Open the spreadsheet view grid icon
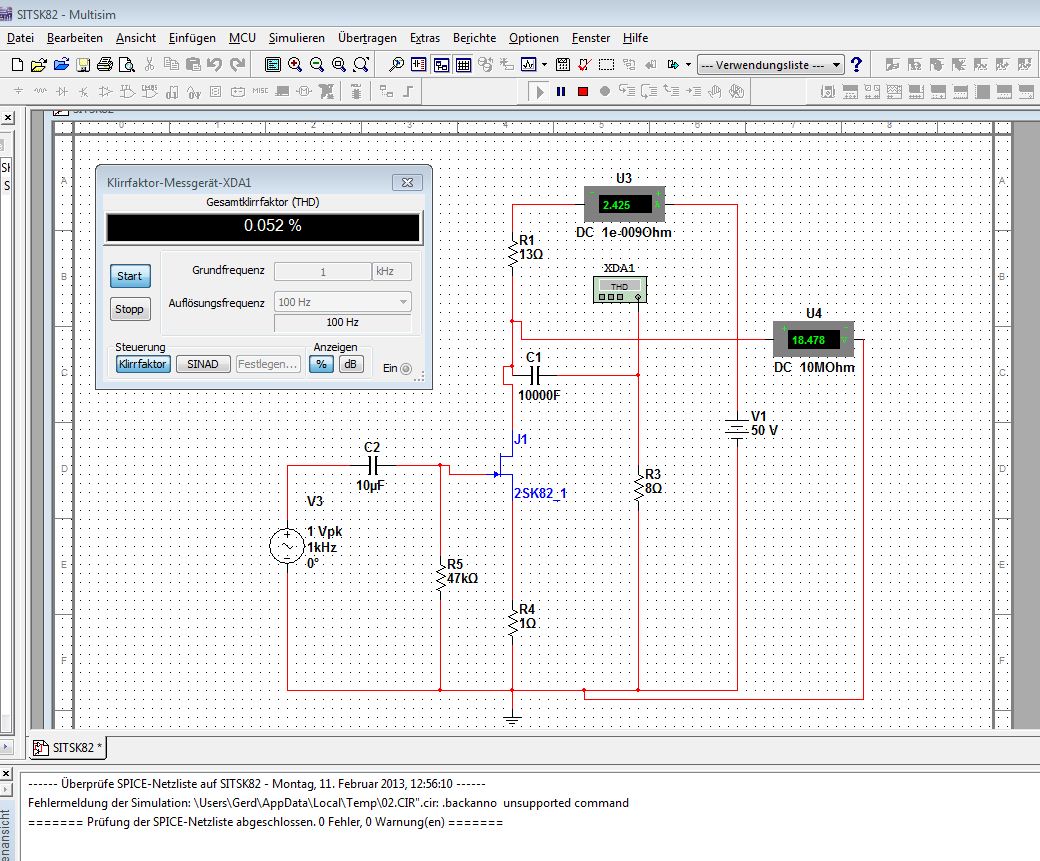 pyautogui.click(x=464, y=64)
